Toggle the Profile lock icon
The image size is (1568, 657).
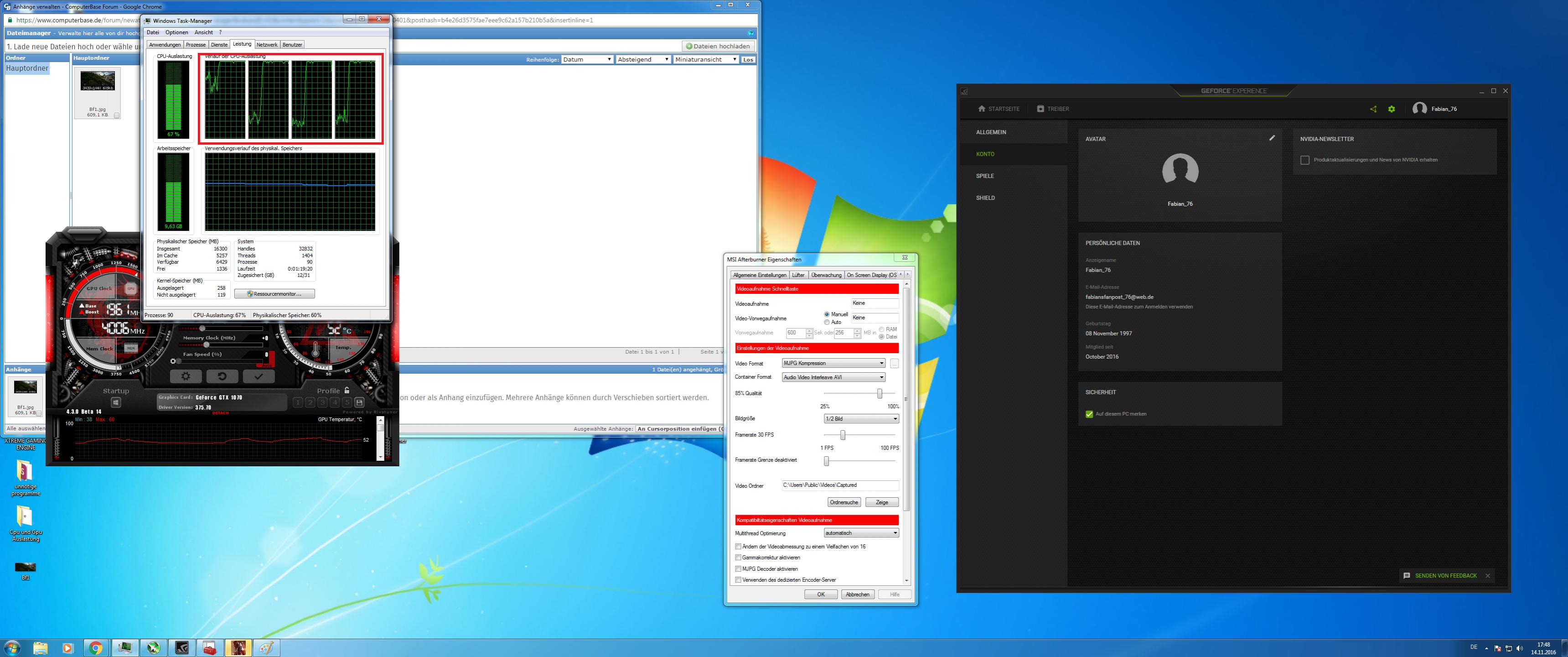(347, 390)
